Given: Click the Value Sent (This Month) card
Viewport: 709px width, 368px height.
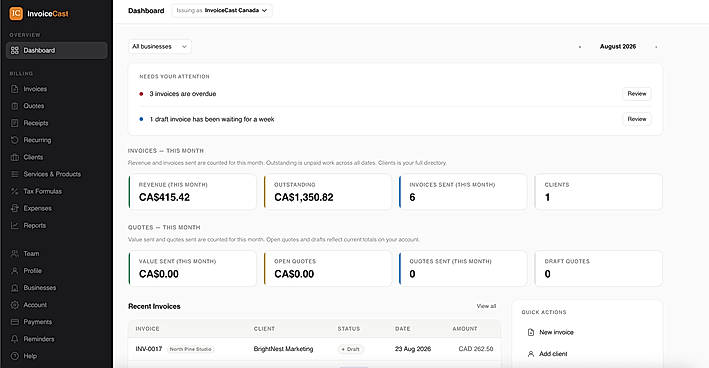Looking at the screenshot, I should 192,269.
